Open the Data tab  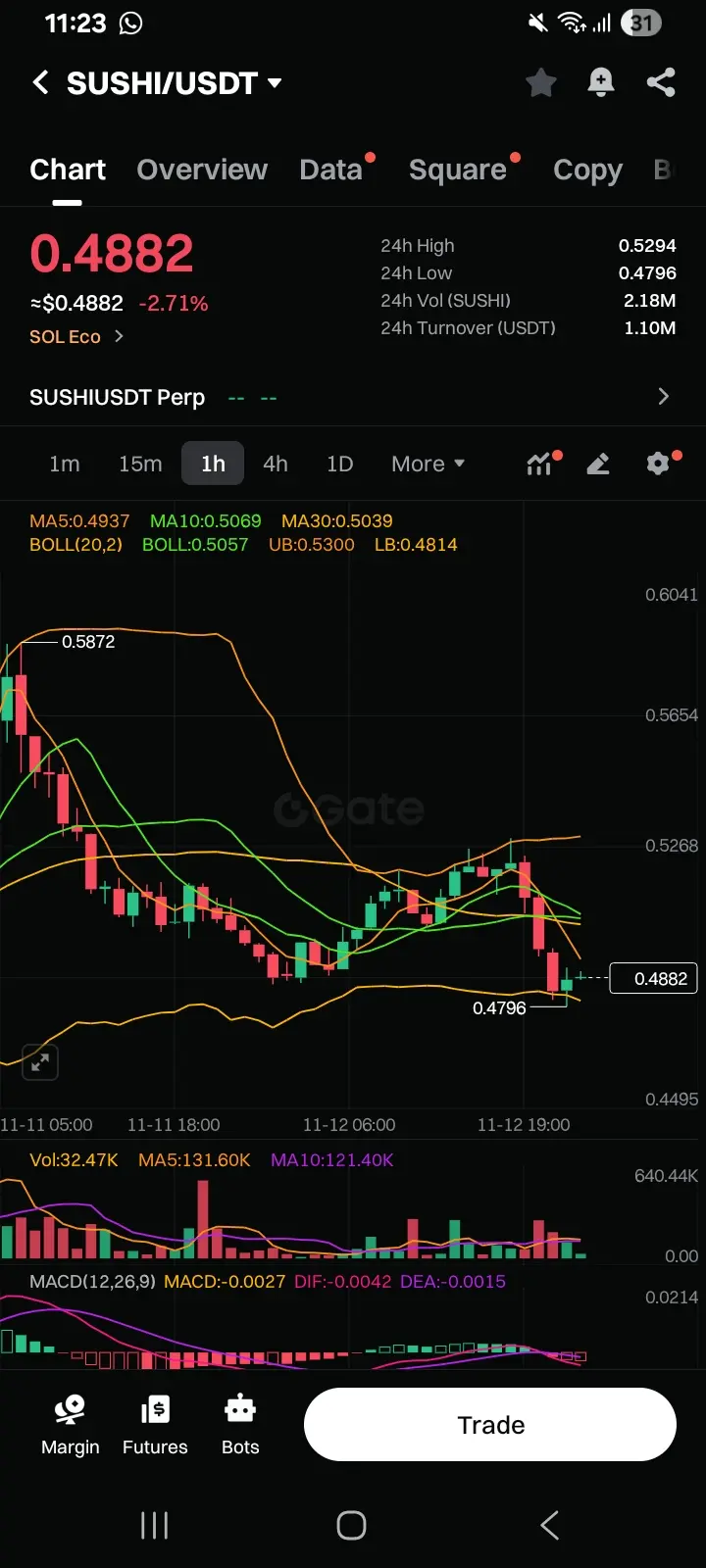point(331,170)
